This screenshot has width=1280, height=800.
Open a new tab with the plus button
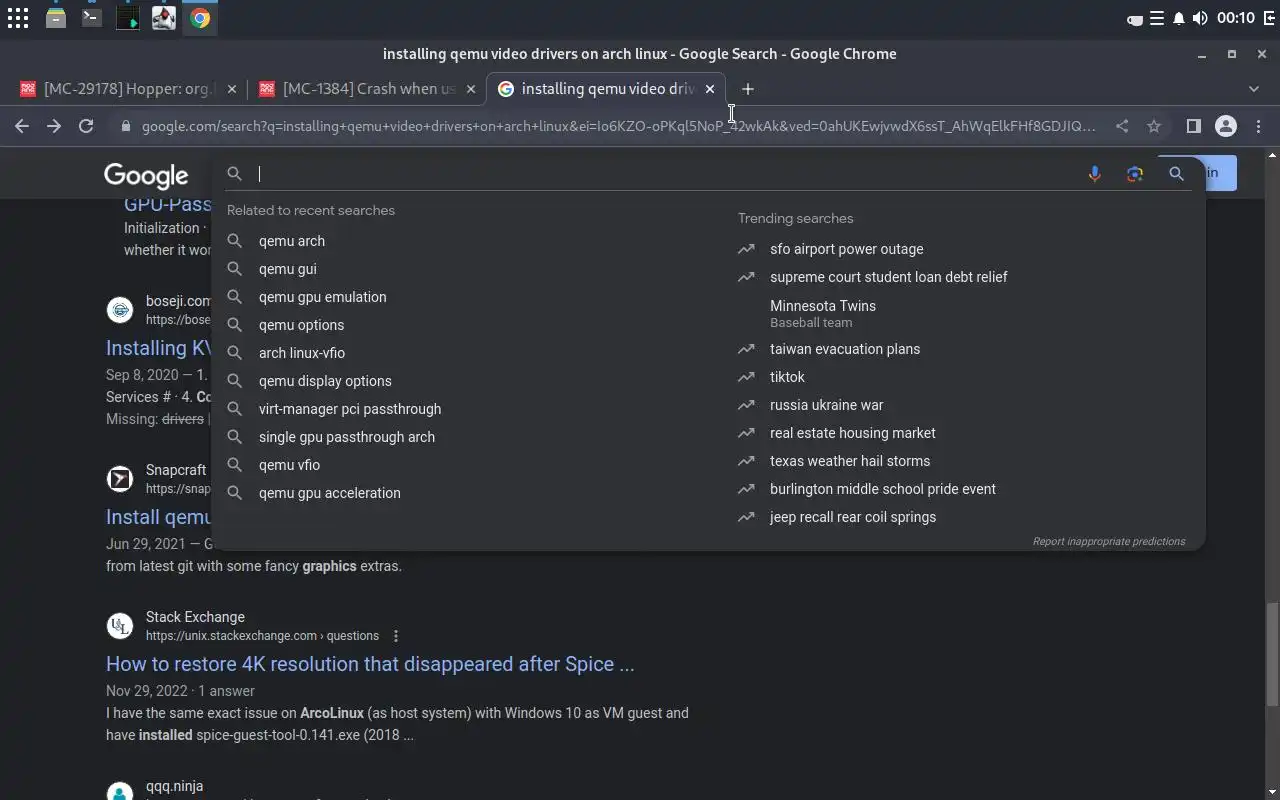(x=748, y=89)
